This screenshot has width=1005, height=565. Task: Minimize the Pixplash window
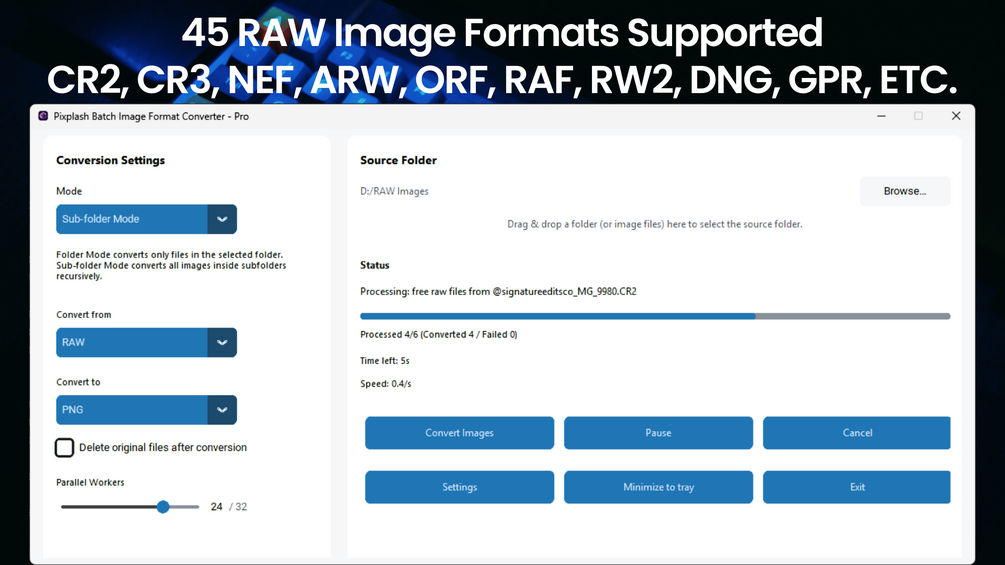tap(881, 116)
